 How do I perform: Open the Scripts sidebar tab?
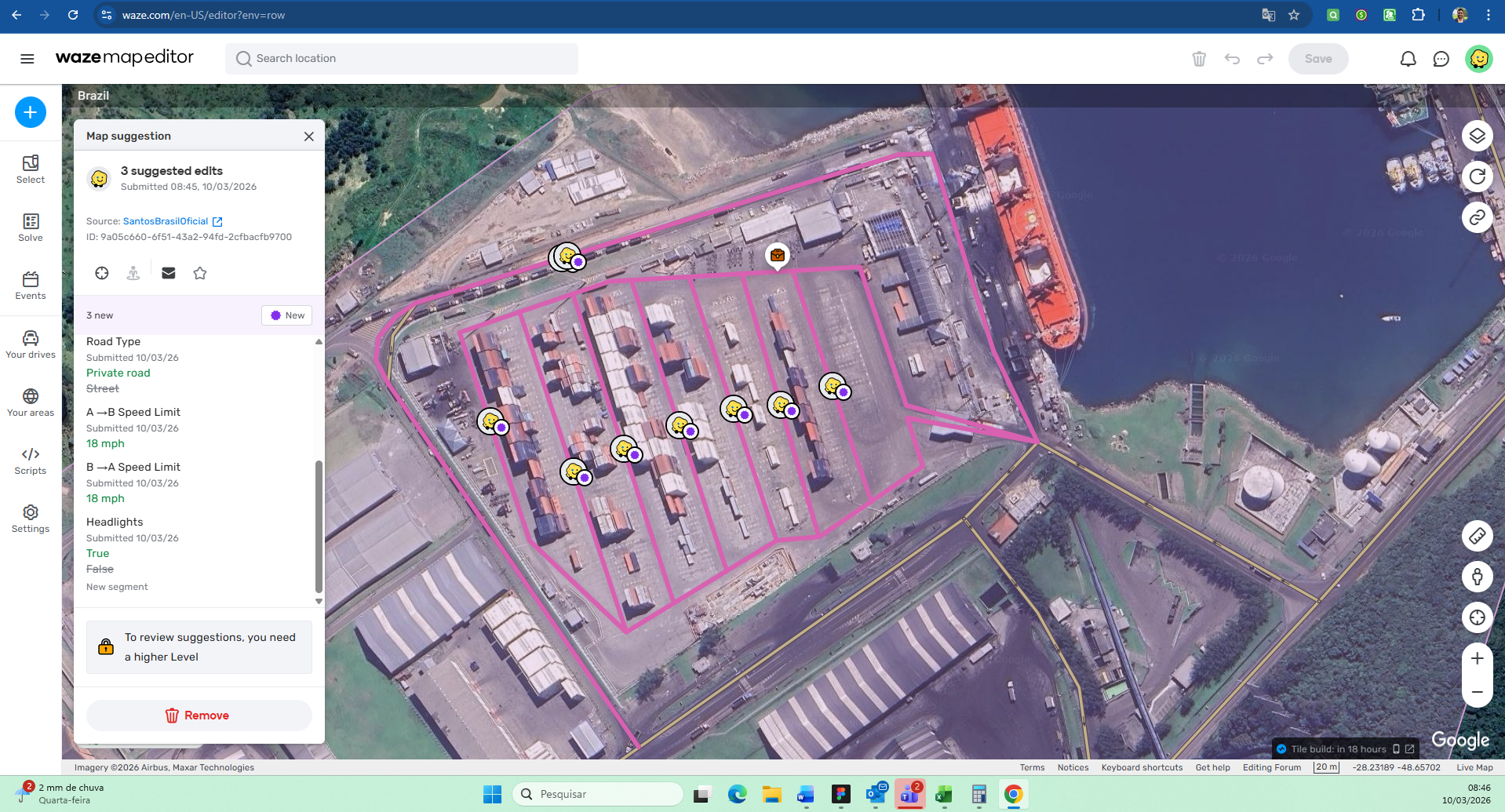[31, 461]
